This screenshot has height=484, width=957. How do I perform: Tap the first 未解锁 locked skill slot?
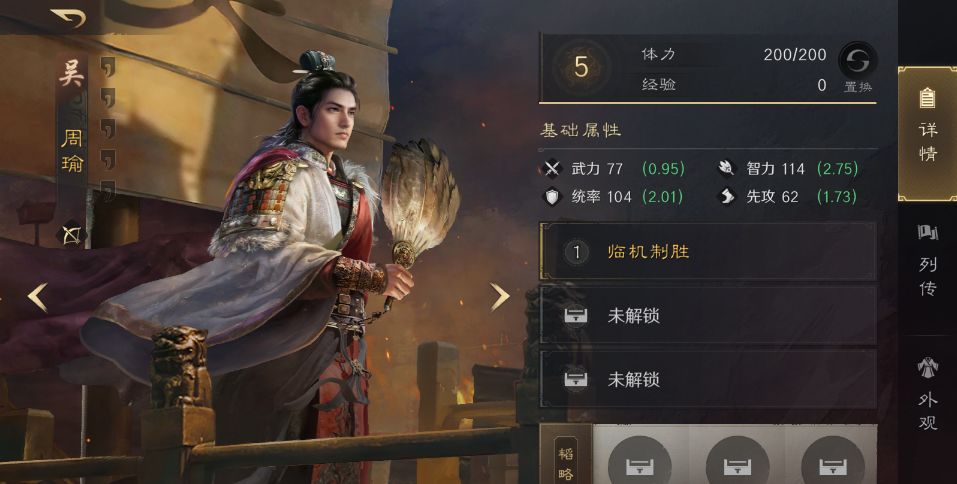[x=708, y=316]
